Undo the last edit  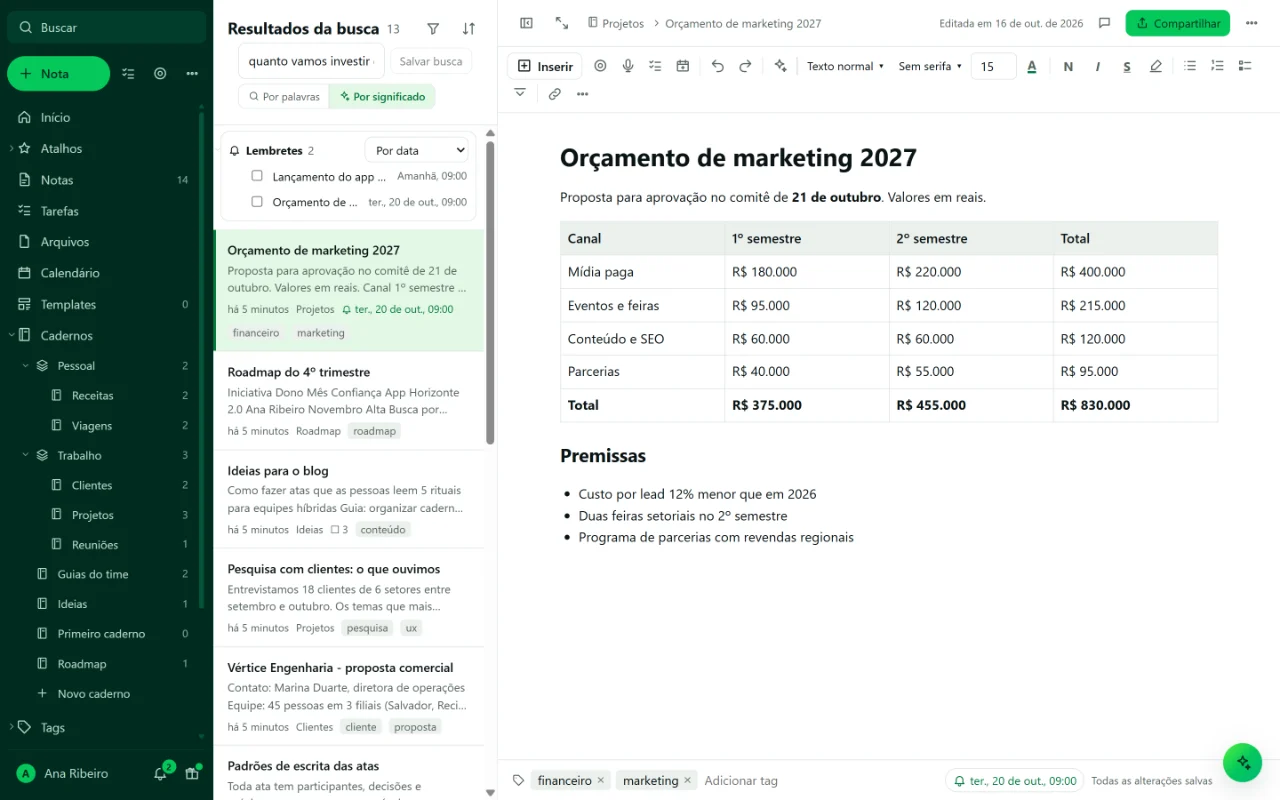tap(718, 66)
